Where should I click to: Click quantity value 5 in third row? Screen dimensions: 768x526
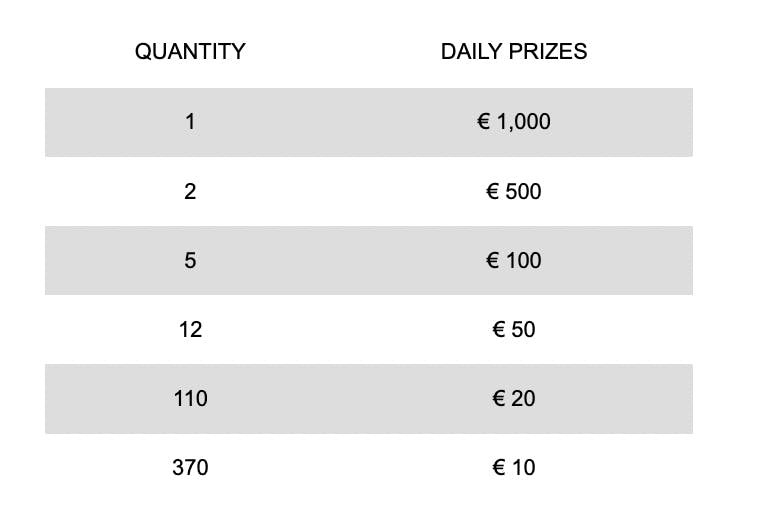click(190, 260)
